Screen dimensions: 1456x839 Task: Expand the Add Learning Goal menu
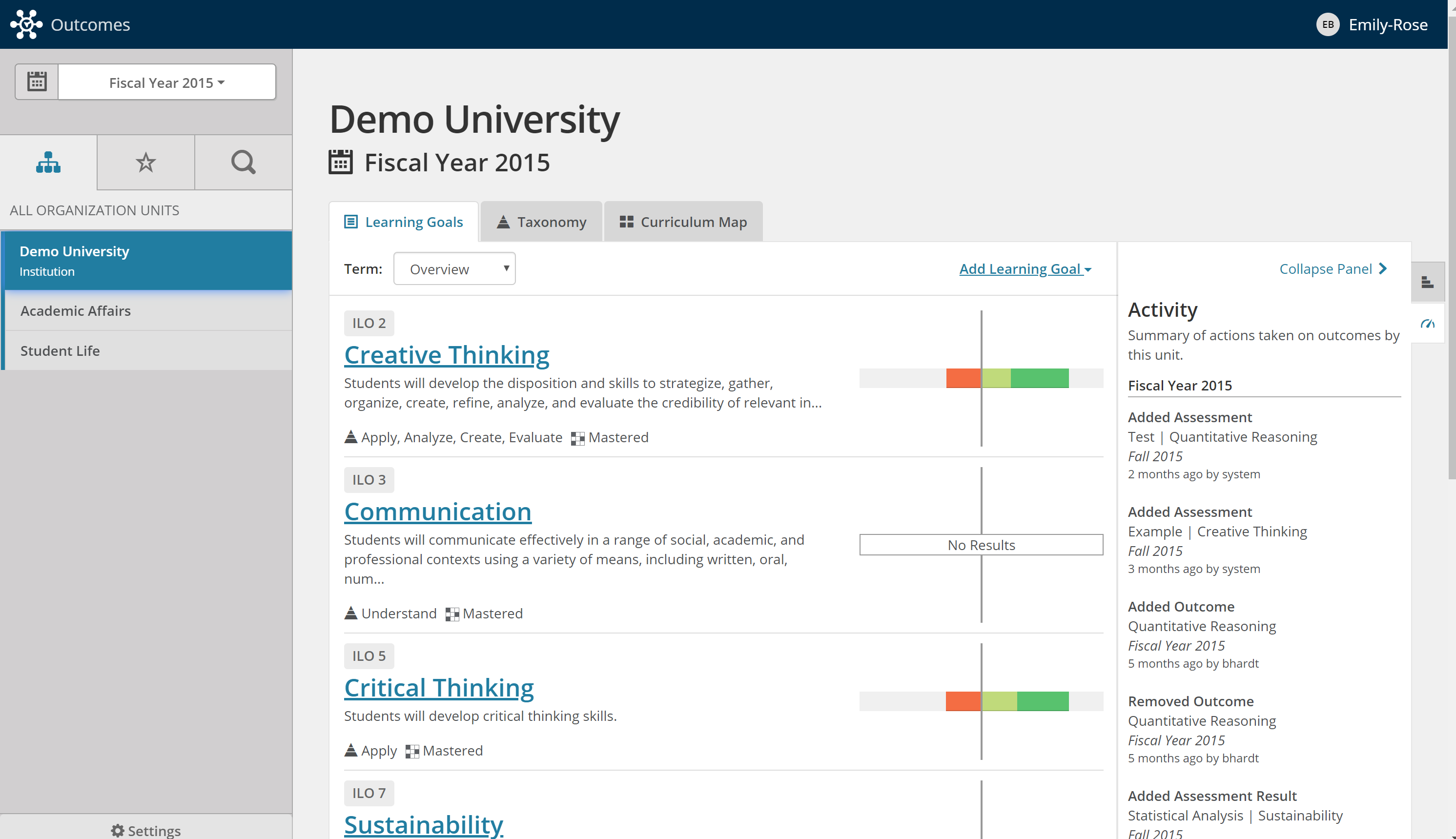[1025, 269]
